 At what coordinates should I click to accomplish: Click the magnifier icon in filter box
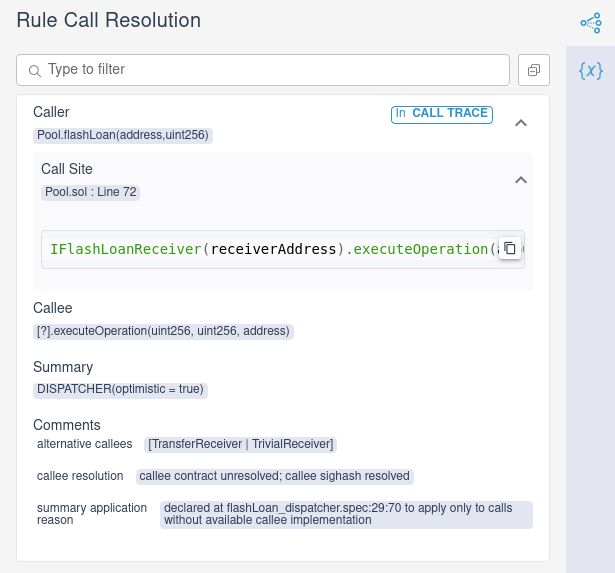coord(35,71)
